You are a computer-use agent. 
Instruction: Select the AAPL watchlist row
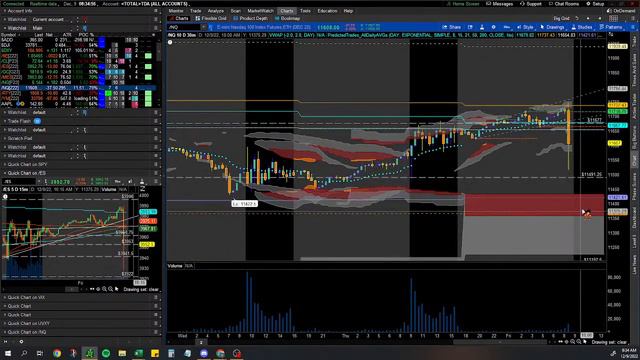point(78,104)
